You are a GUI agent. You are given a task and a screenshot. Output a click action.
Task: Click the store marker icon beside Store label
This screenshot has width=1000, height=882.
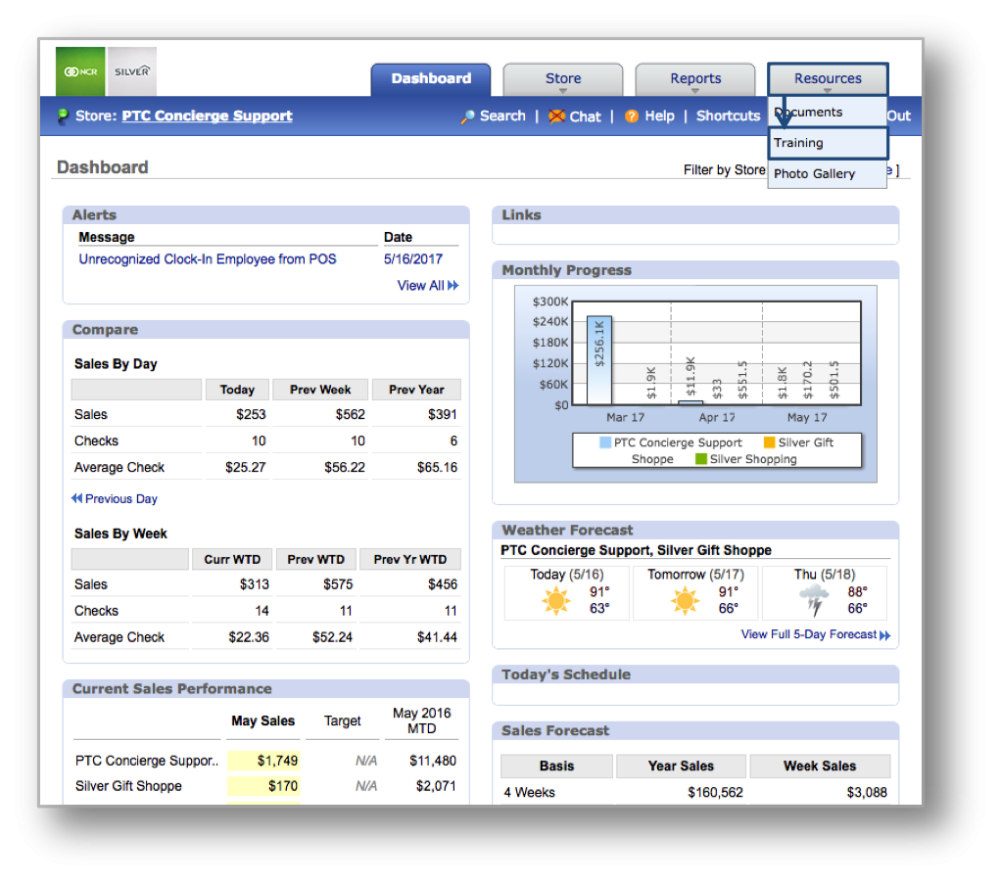click(x=62, y=116)
